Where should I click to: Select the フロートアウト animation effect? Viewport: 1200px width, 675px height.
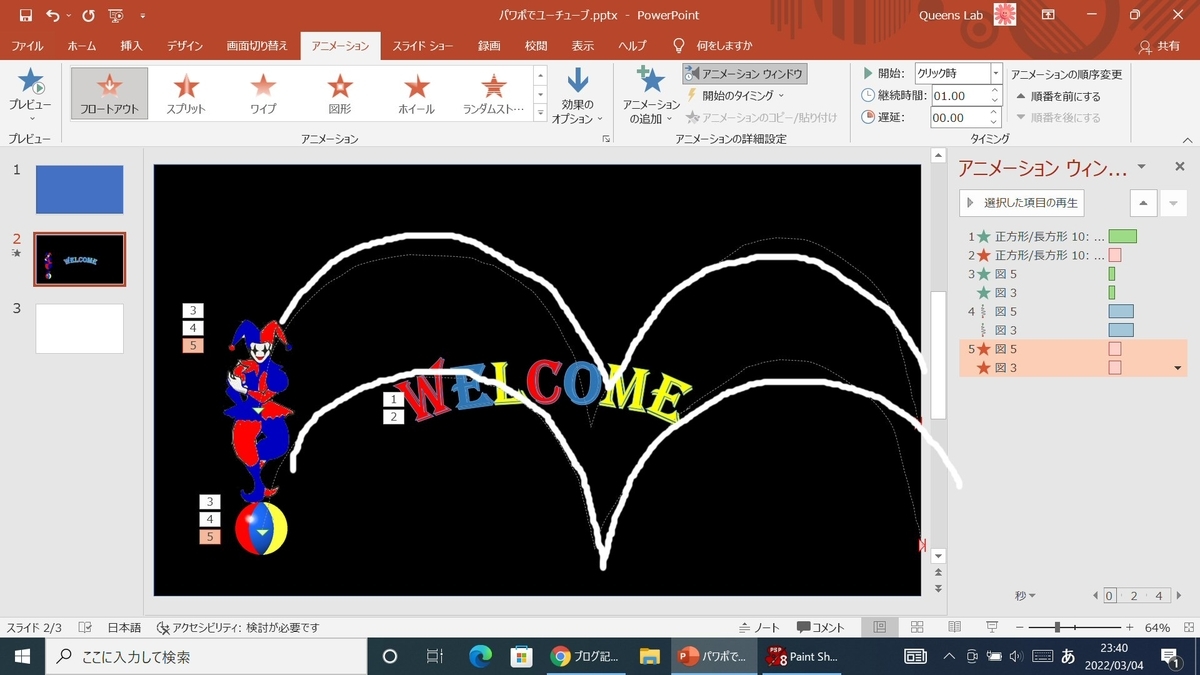pyautogui.click(x=110, y=93)
